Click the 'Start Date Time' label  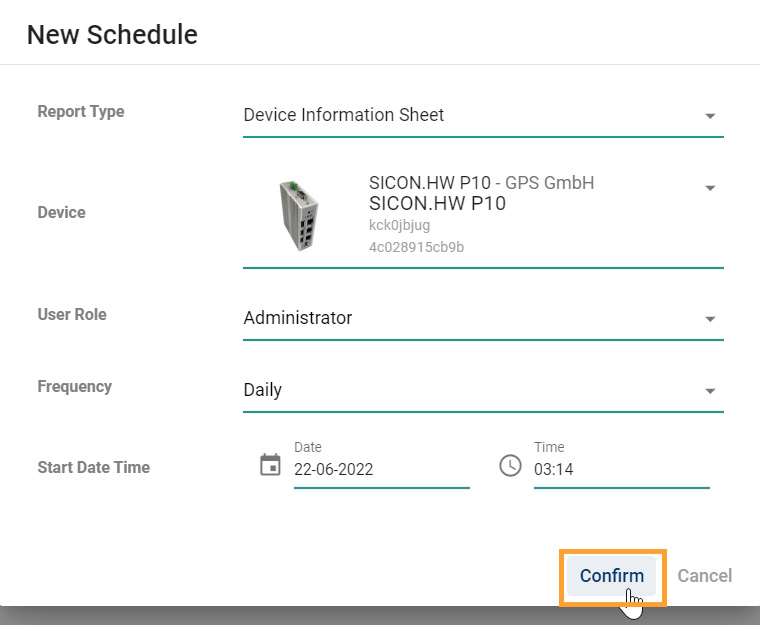(x=93, y=467)
